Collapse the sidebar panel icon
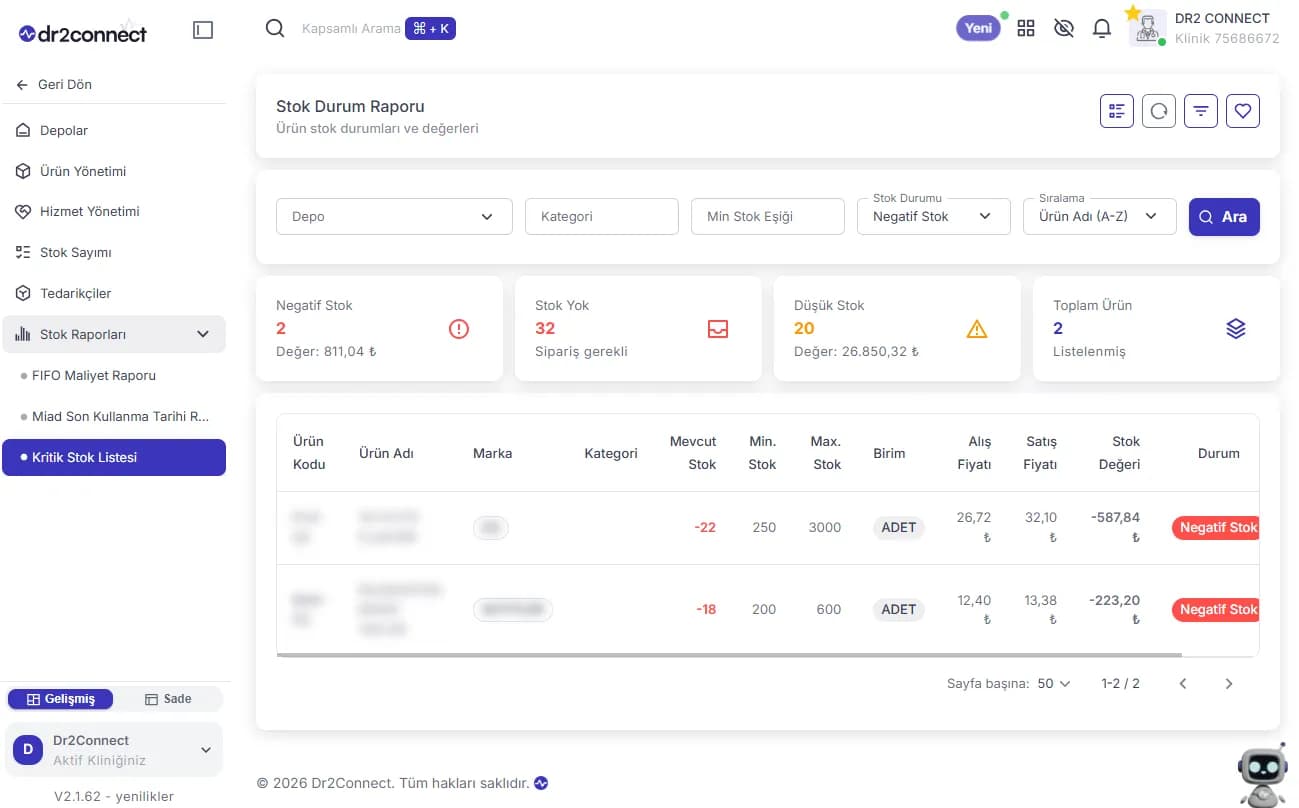Screen dimensions: 1299x808 [x=203, y=31]
